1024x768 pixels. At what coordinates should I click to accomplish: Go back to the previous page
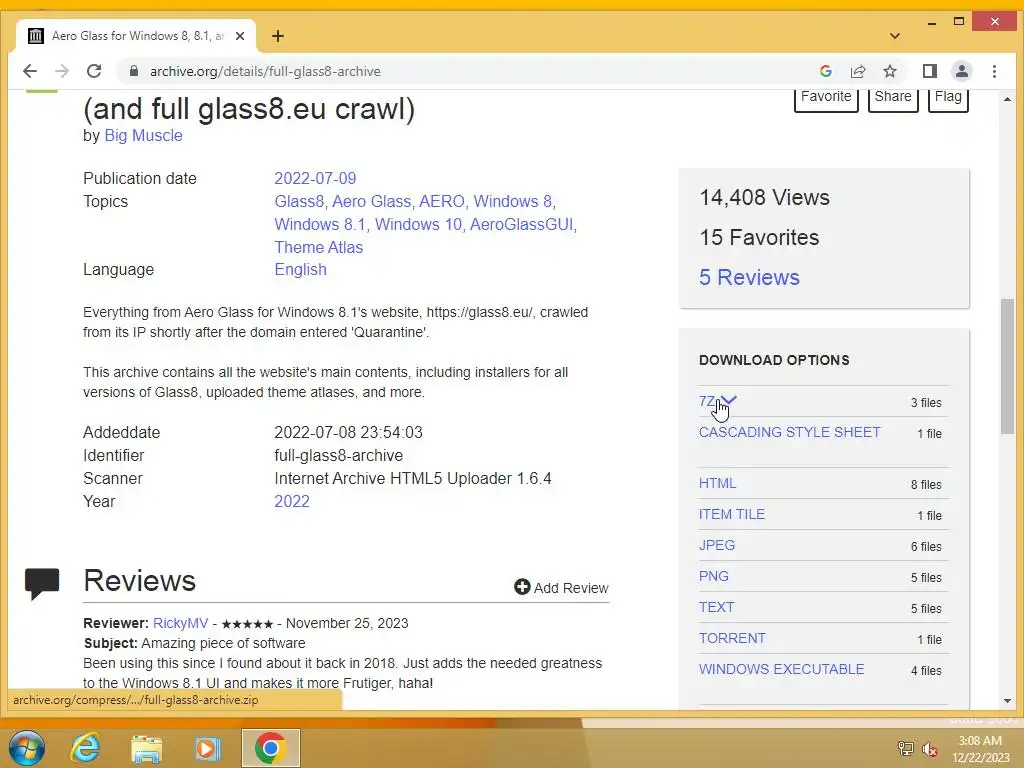click(x=30, y=71)
